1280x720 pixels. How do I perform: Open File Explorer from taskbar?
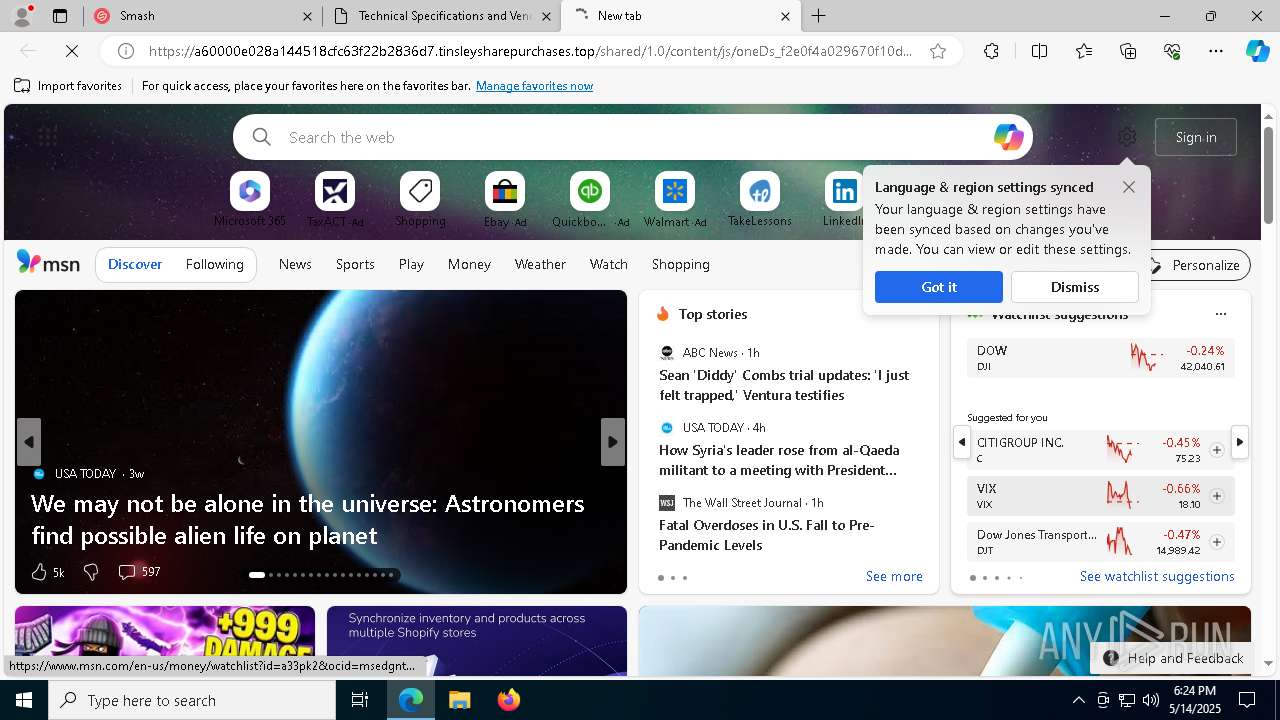click(459, 700)
